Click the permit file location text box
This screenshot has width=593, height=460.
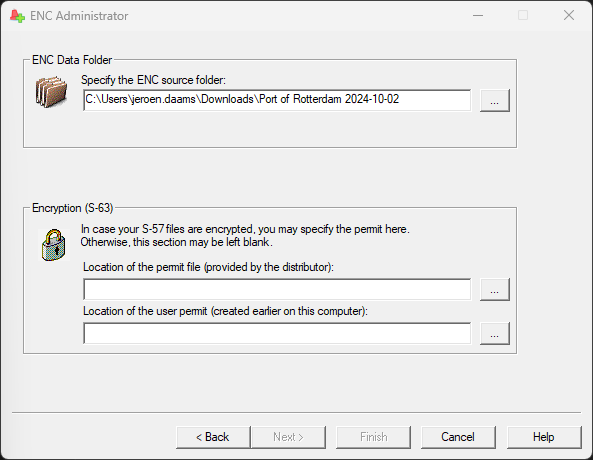[277, 289]
